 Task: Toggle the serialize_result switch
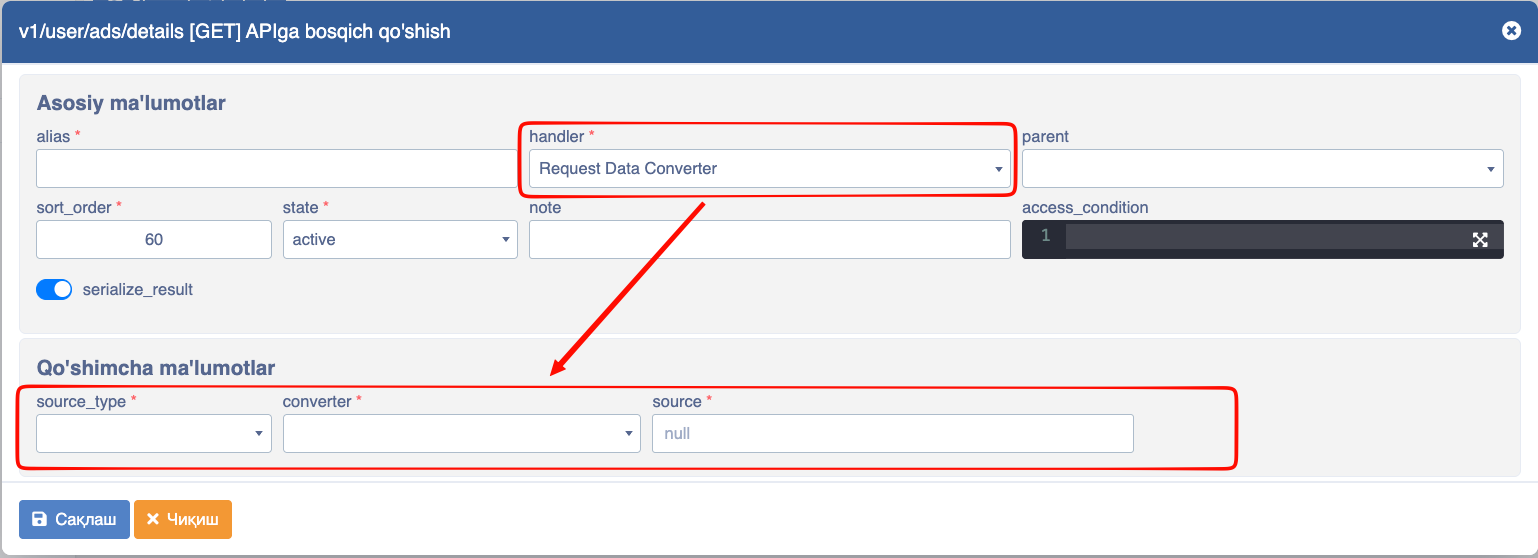click(x=54, y=289)
